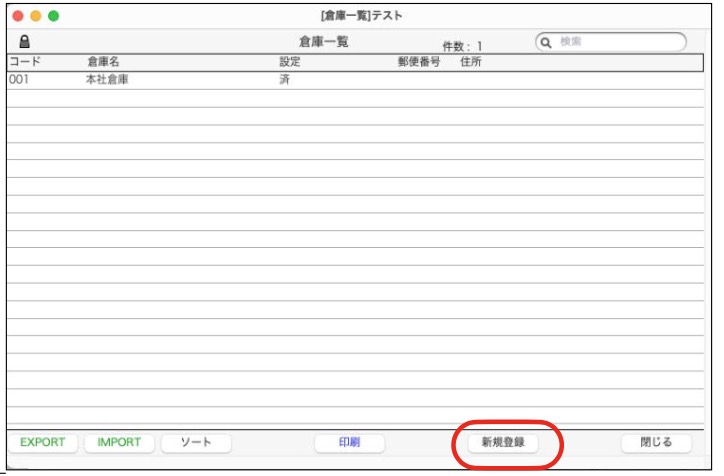The width and height of the screenshot is (724, 476).
Task: Open the ソート sort button
Action: 195,442
